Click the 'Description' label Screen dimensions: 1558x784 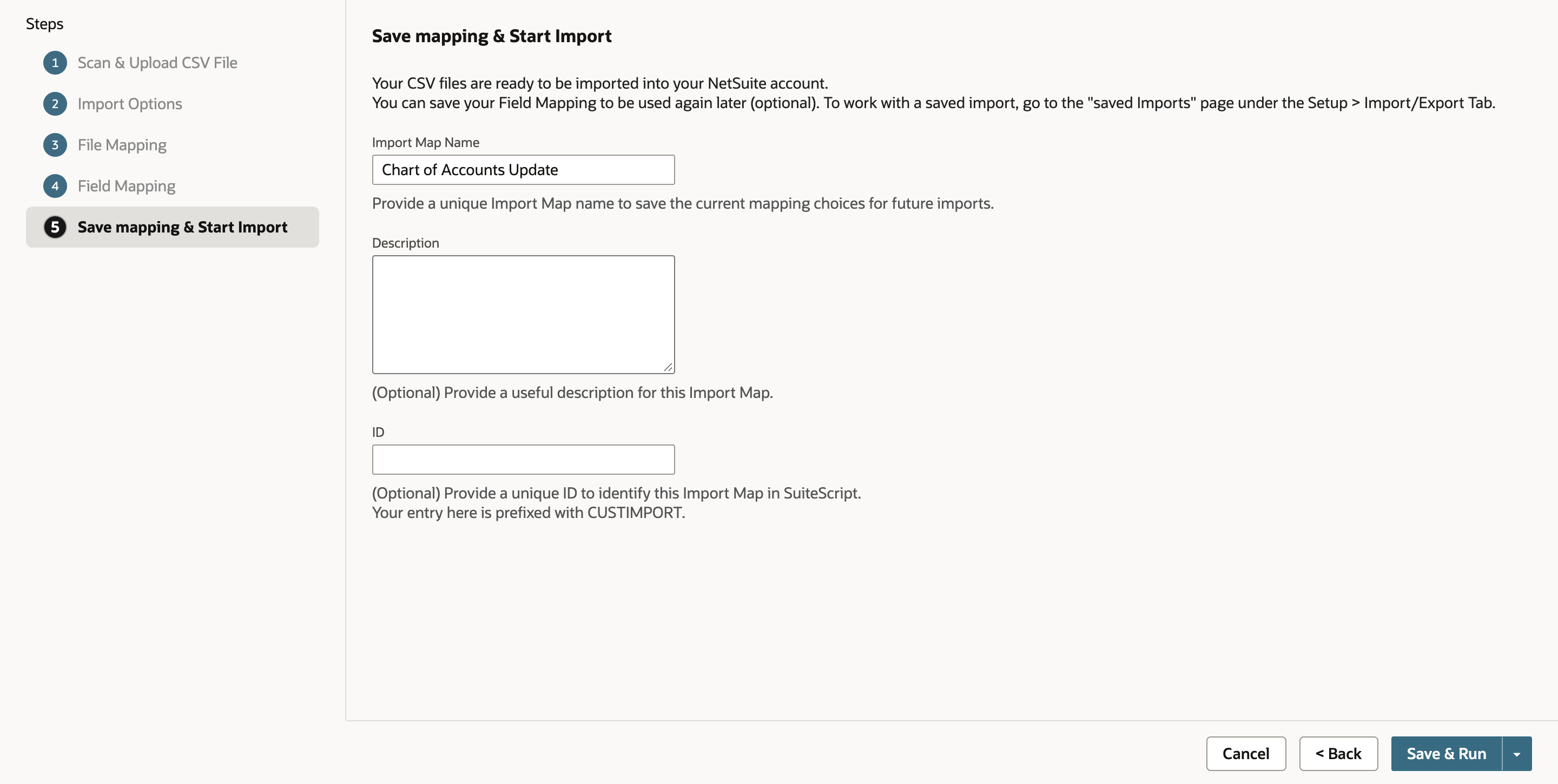tap(405, 243)
